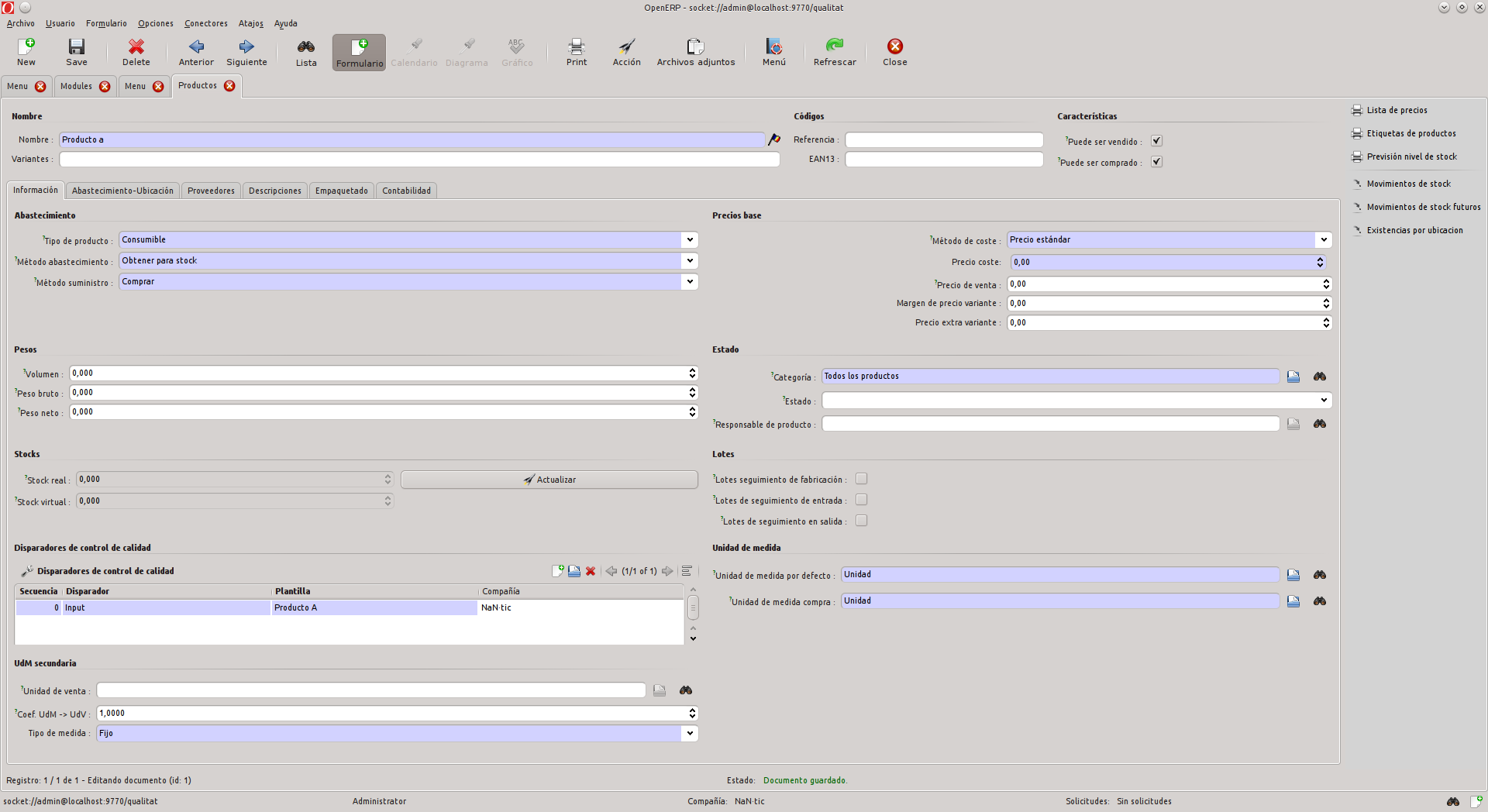The image size is (1488, 812).
Task: Go to Siguiente record arrow
Action: 246,52
